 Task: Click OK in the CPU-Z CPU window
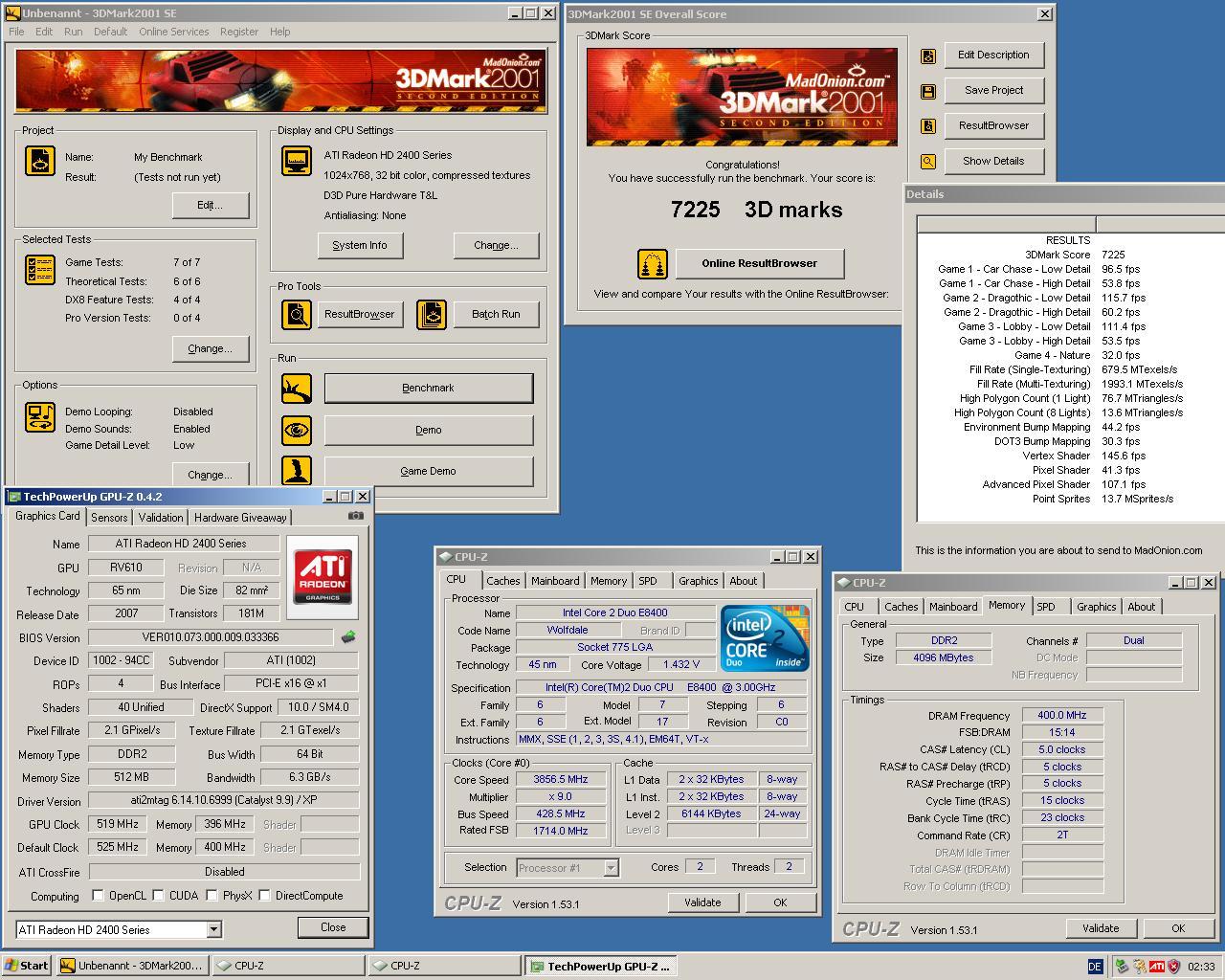coord(780,902)
